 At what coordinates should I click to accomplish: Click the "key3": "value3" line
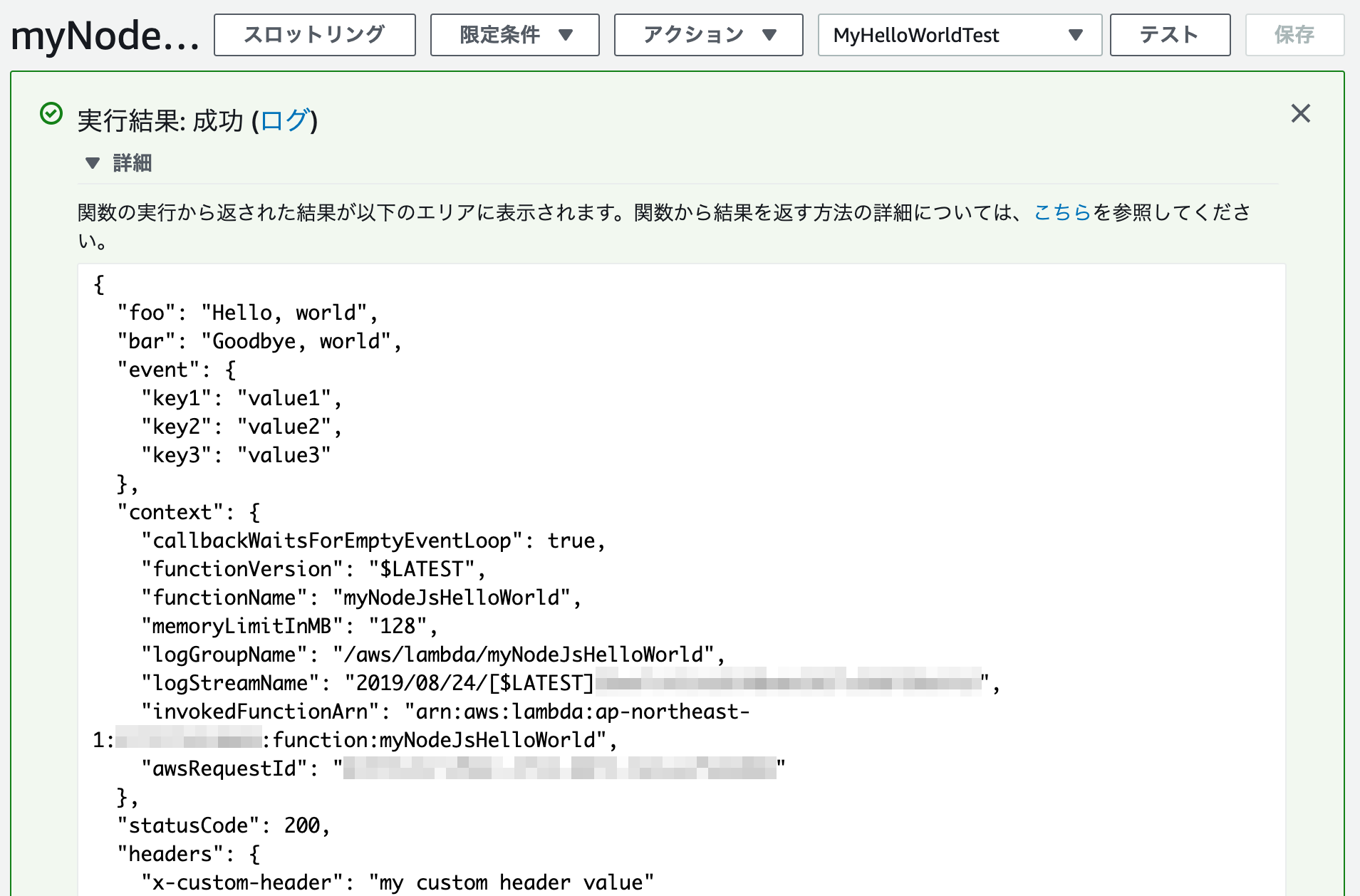pyautogui.click(x=236, y=455)
